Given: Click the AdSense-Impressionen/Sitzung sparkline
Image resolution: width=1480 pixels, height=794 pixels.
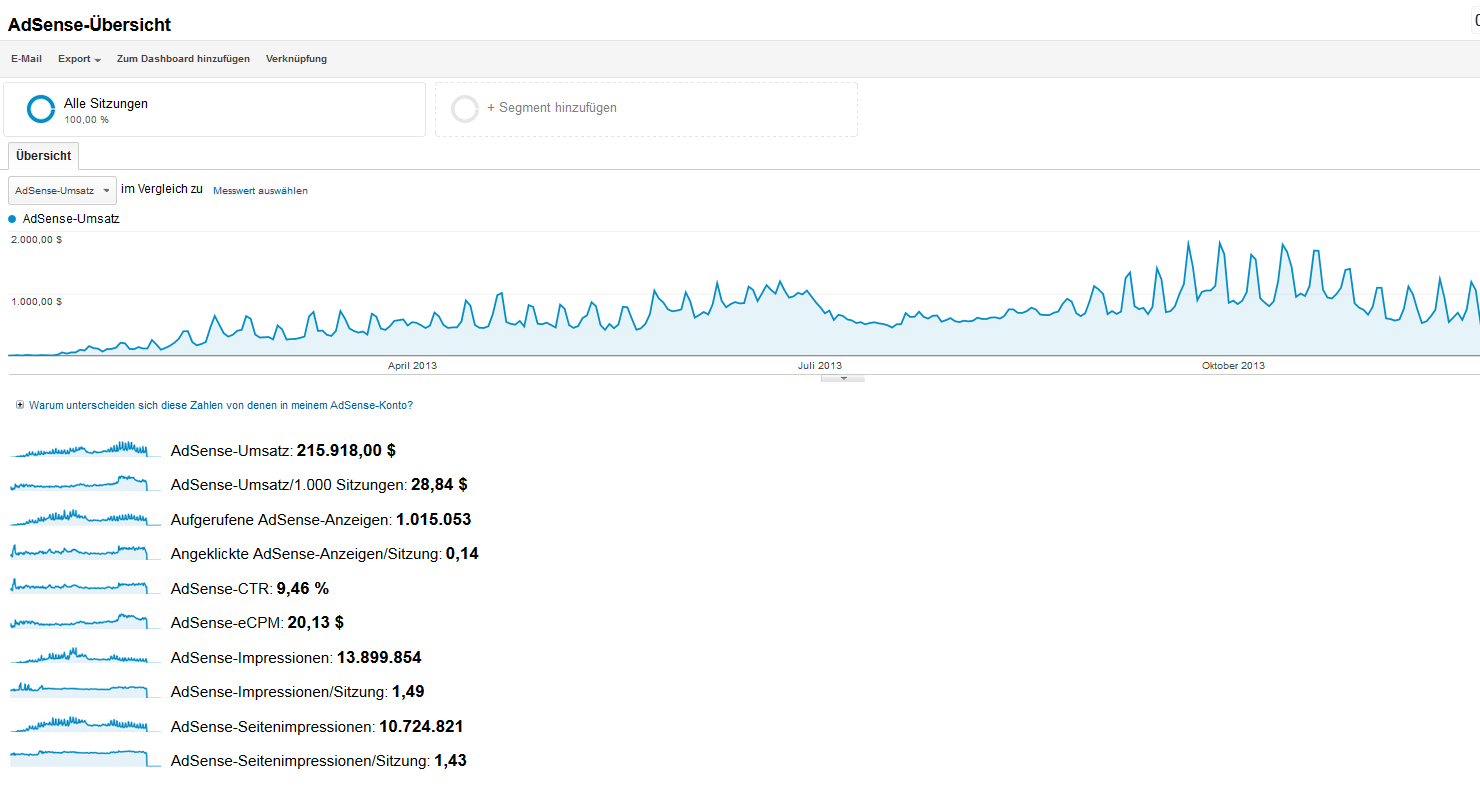Looking at the screenshot, I should pos(85,690).
